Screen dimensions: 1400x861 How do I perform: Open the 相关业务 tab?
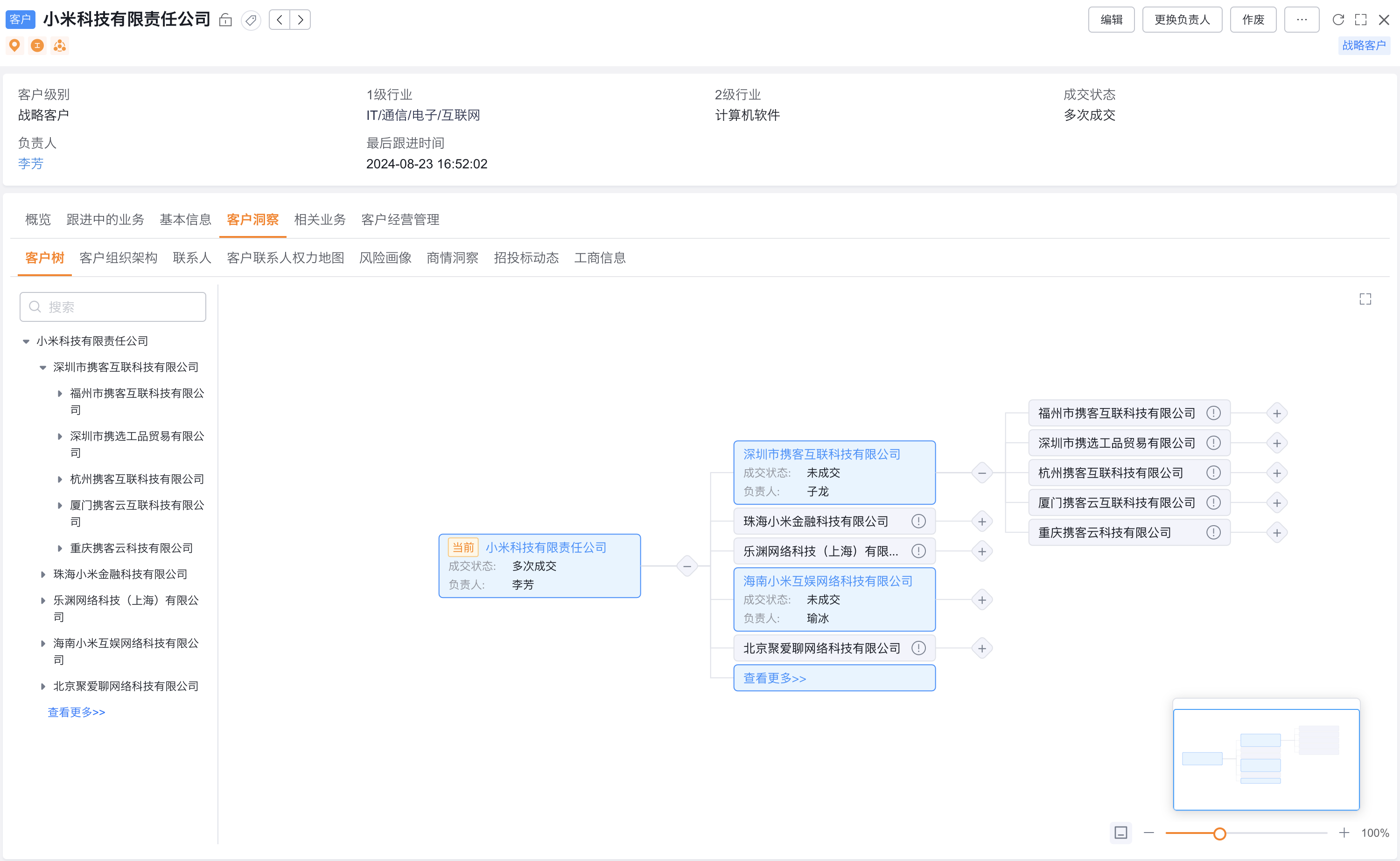320,220
